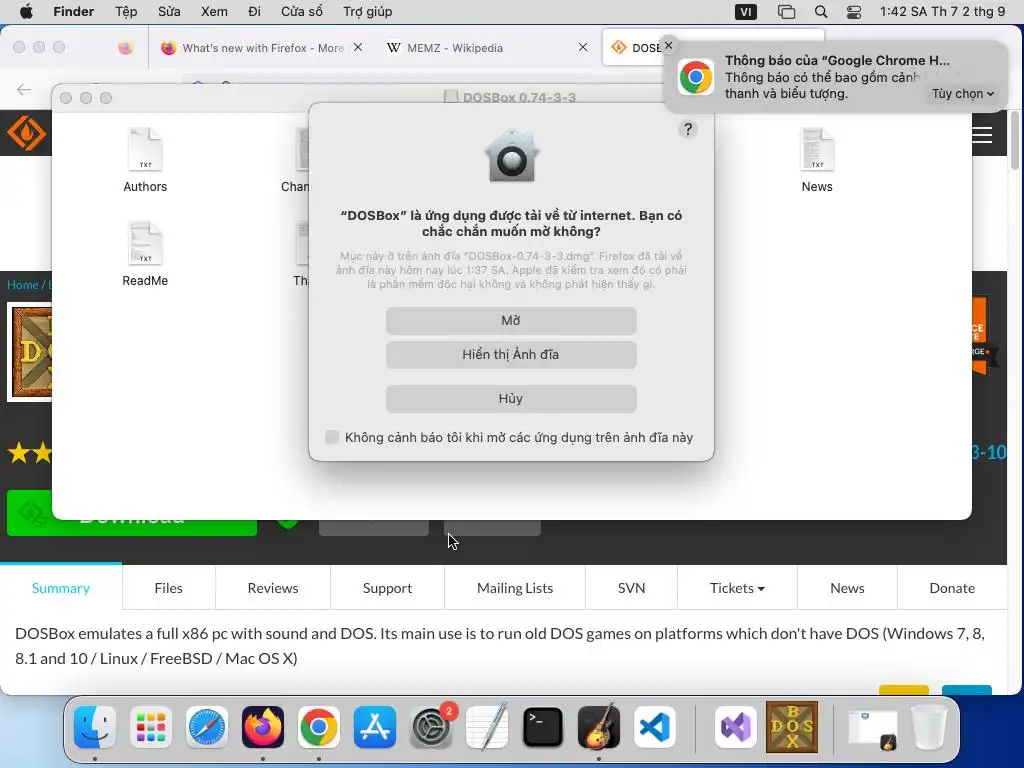Click the SourceForge logo on the page
This screenshot has width=1024, height=768.
point(26,133)
